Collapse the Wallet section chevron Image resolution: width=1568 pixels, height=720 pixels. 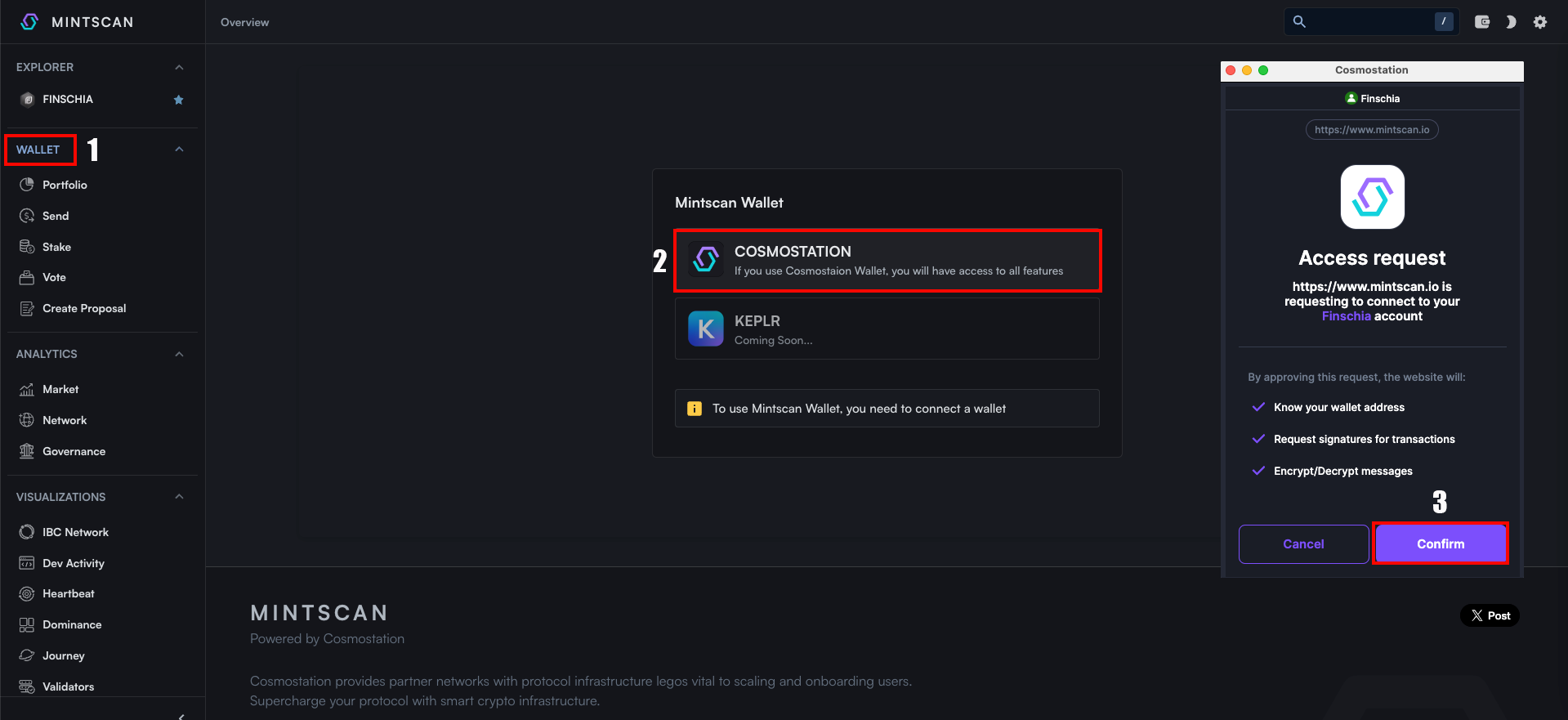click(179, 150)
